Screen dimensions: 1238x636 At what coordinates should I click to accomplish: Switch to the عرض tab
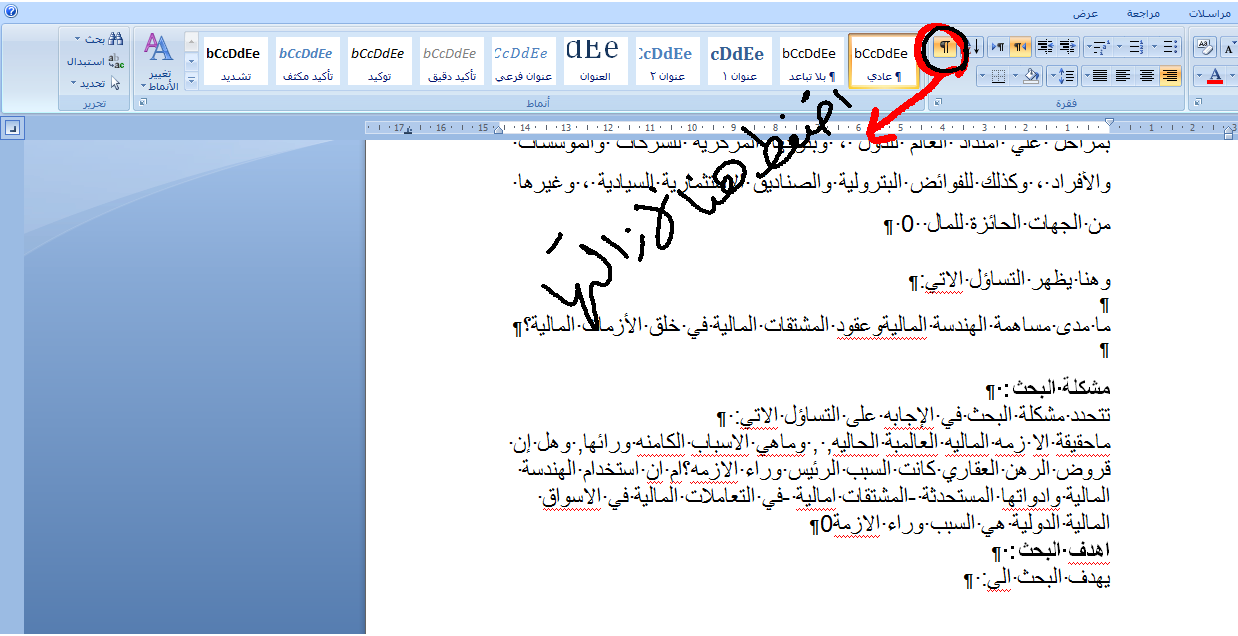click(x=1085, y=14)
